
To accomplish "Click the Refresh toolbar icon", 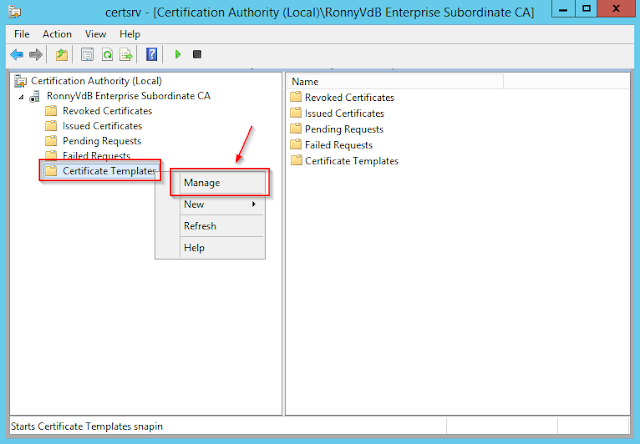I will (x=106, y=54).
